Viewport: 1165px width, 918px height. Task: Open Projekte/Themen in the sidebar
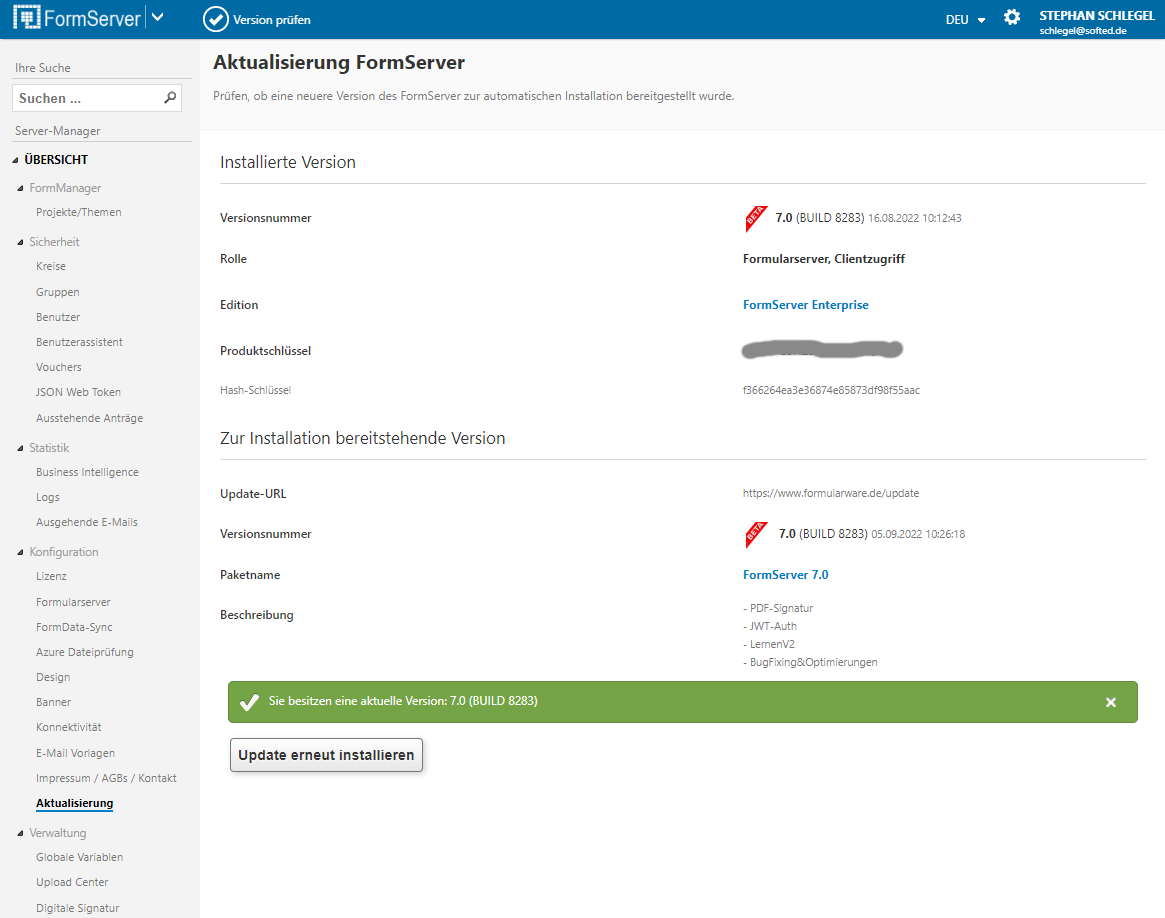point(79,212)
